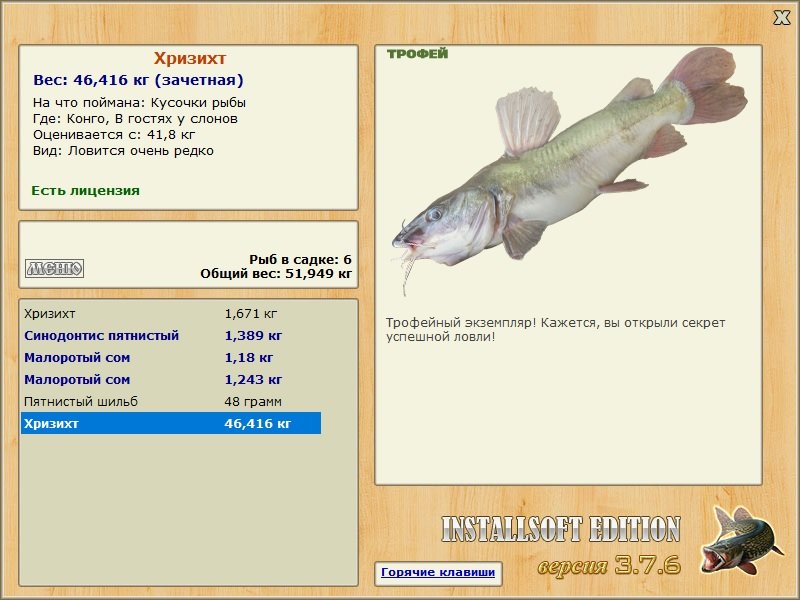Close the fish keepnet window with X
Viewport: 800px width, 600px height.
781,18
